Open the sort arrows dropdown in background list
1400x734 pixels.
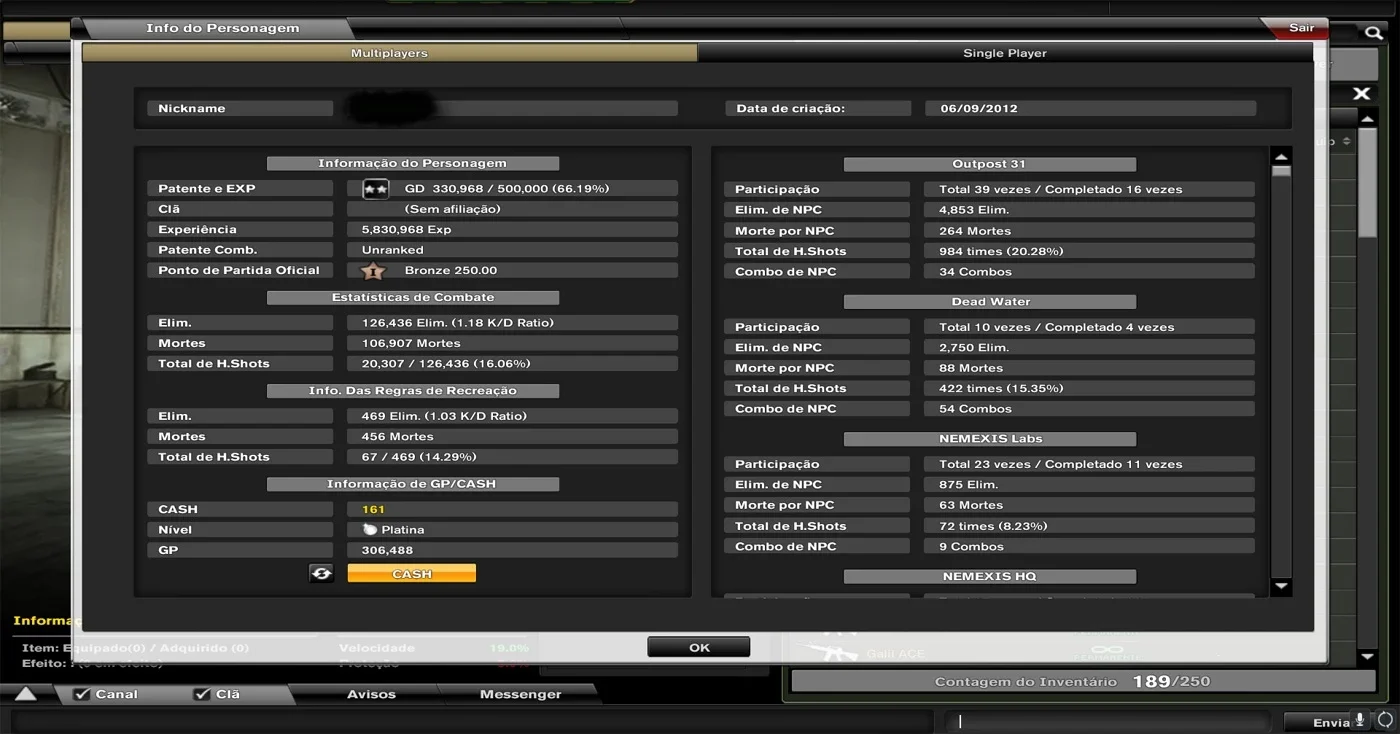pyautogui.click(x=1346, y=142)
